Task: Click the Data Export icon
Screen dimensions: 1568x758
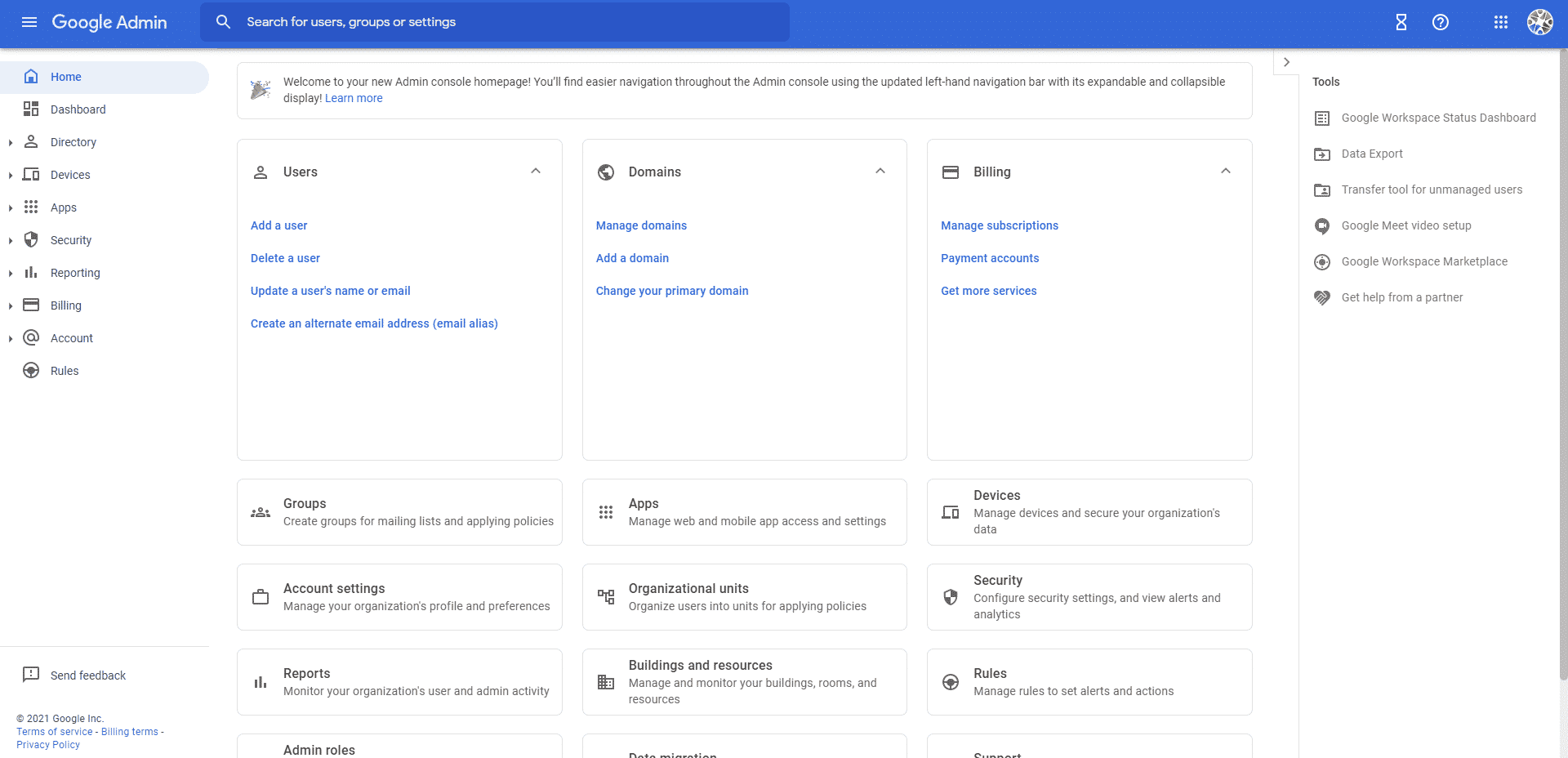Action: 1322,154
